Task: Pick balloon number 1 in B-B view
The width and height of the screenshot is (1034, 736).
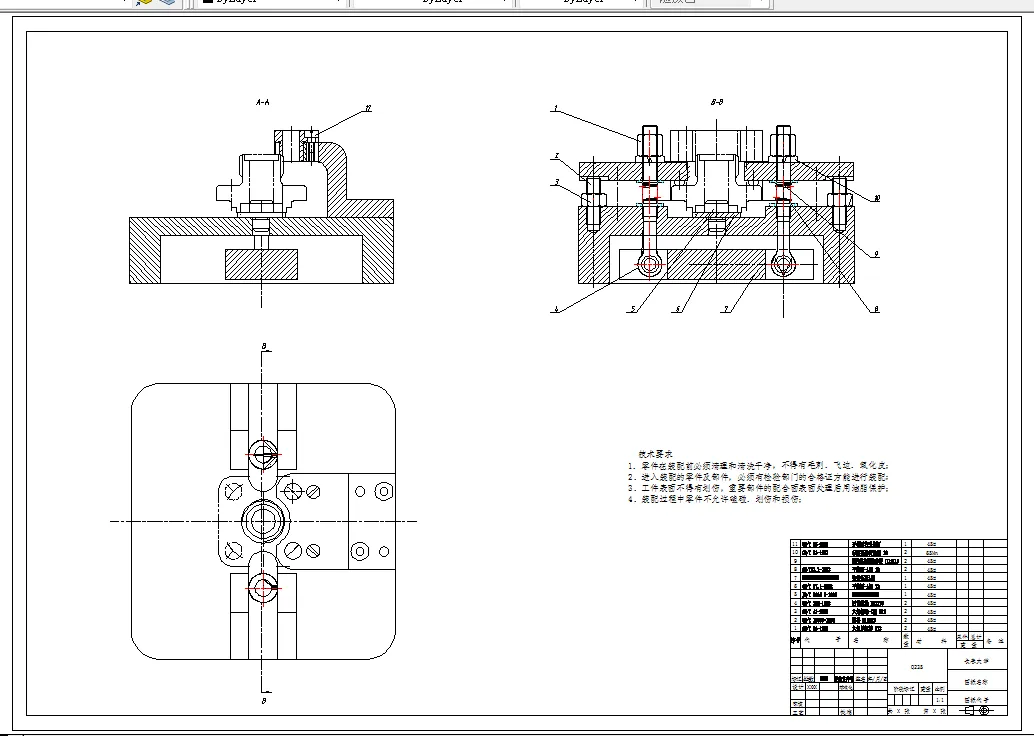Action: [556, 108]
